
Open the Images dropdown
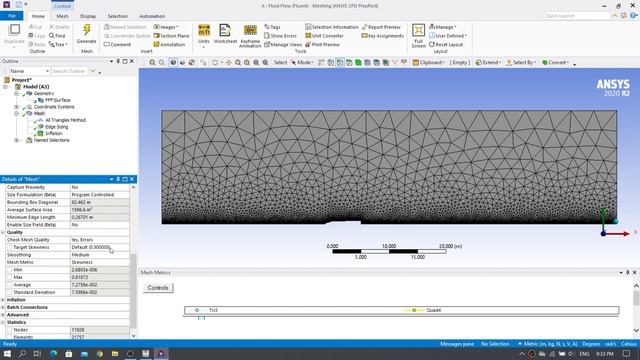coord(166,27)
